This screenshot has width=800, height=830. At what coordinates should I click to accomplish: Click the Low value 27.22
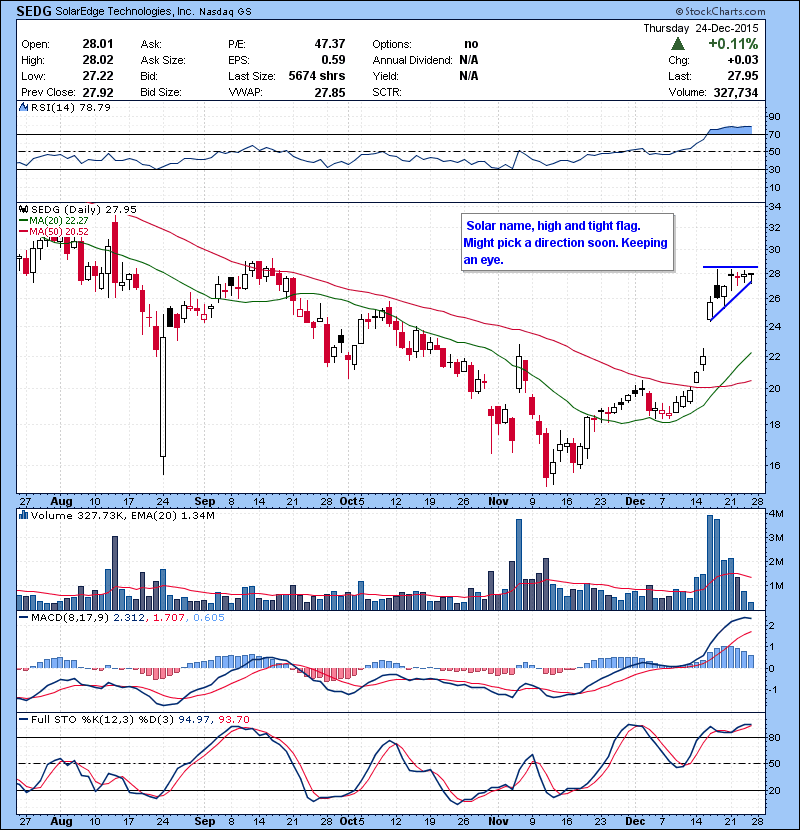tap(98, 76)
